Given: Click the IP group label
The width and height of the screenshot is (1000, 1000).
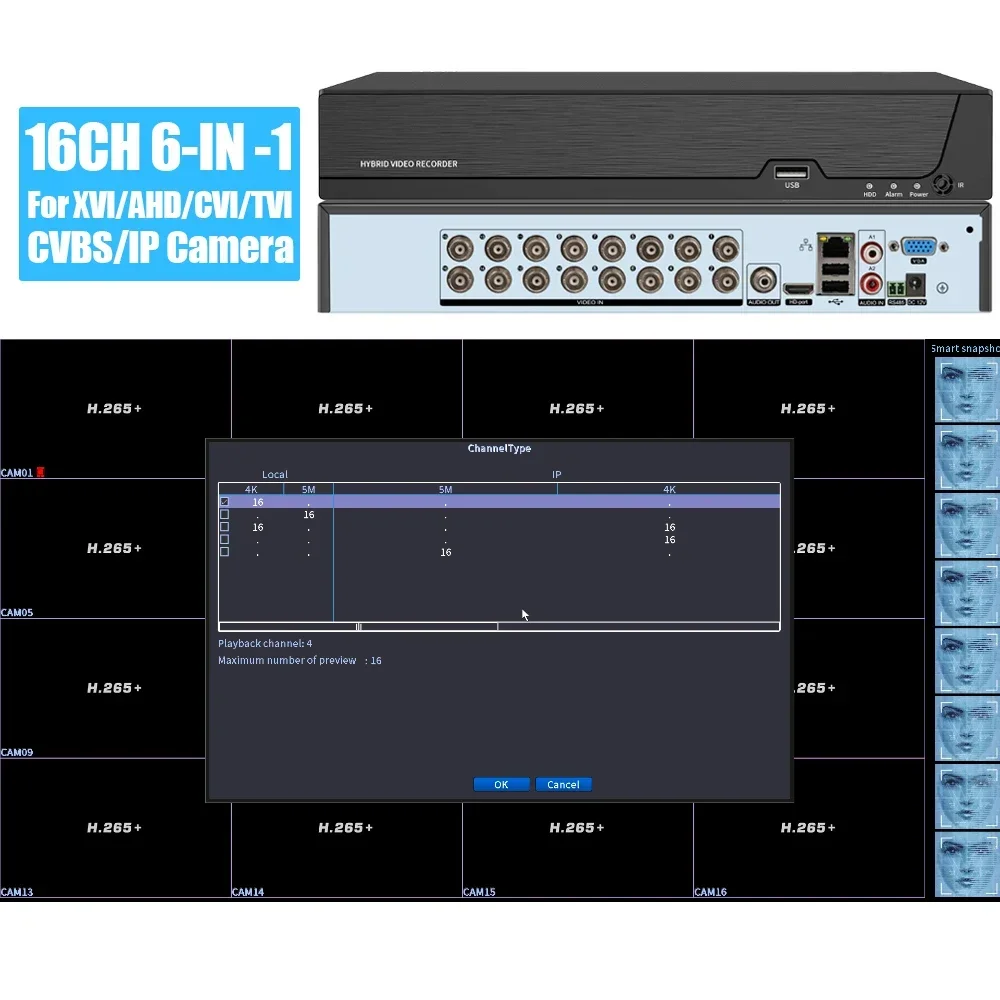Looking at the screenshot, I should (x=557, y=474).
